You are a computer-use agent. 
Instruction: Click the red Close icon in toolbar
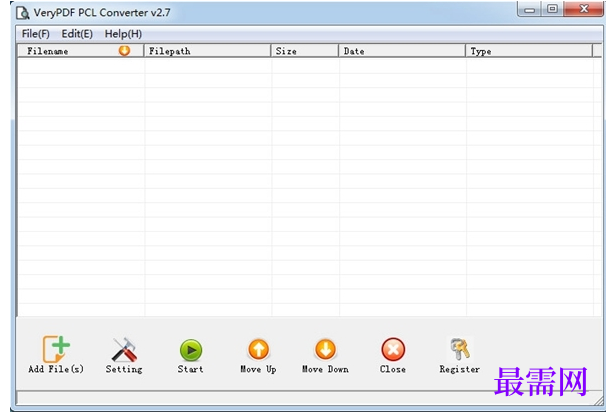(393, 349)
